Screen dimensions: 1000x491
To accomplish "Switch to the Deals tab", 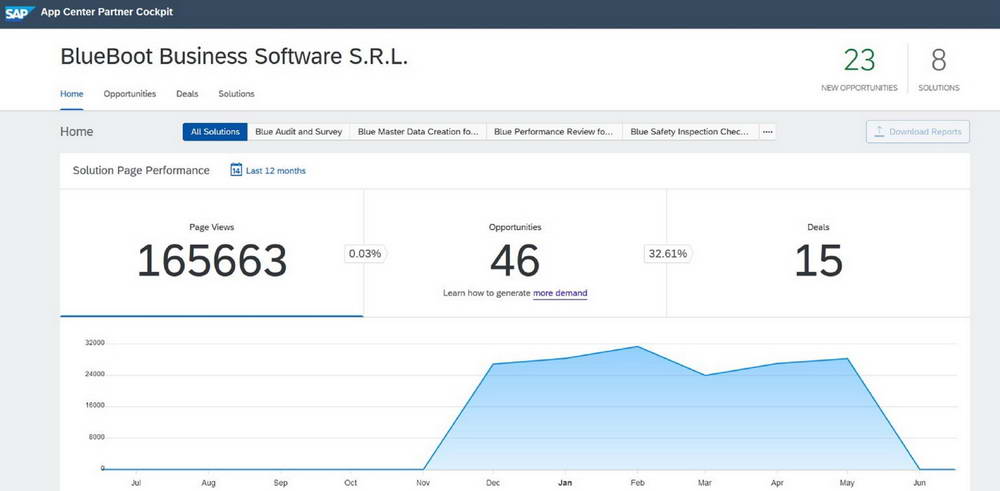I will (x=187, y=94).
